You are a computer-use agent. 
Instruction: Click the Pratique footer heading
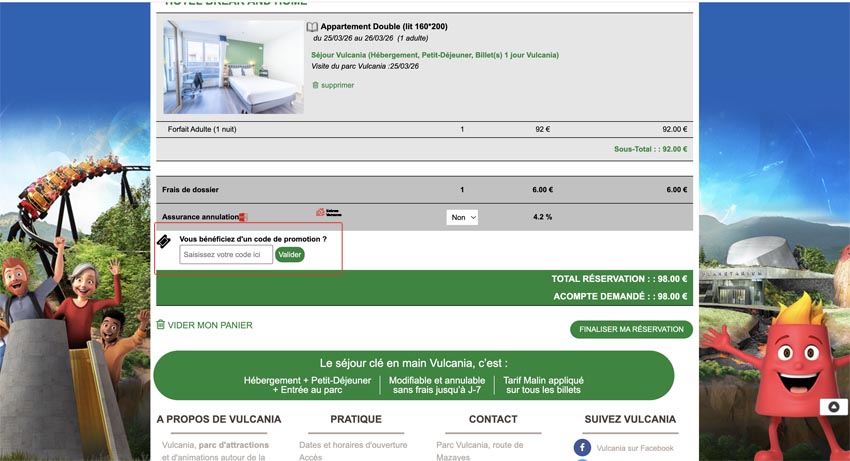(356, 419)
